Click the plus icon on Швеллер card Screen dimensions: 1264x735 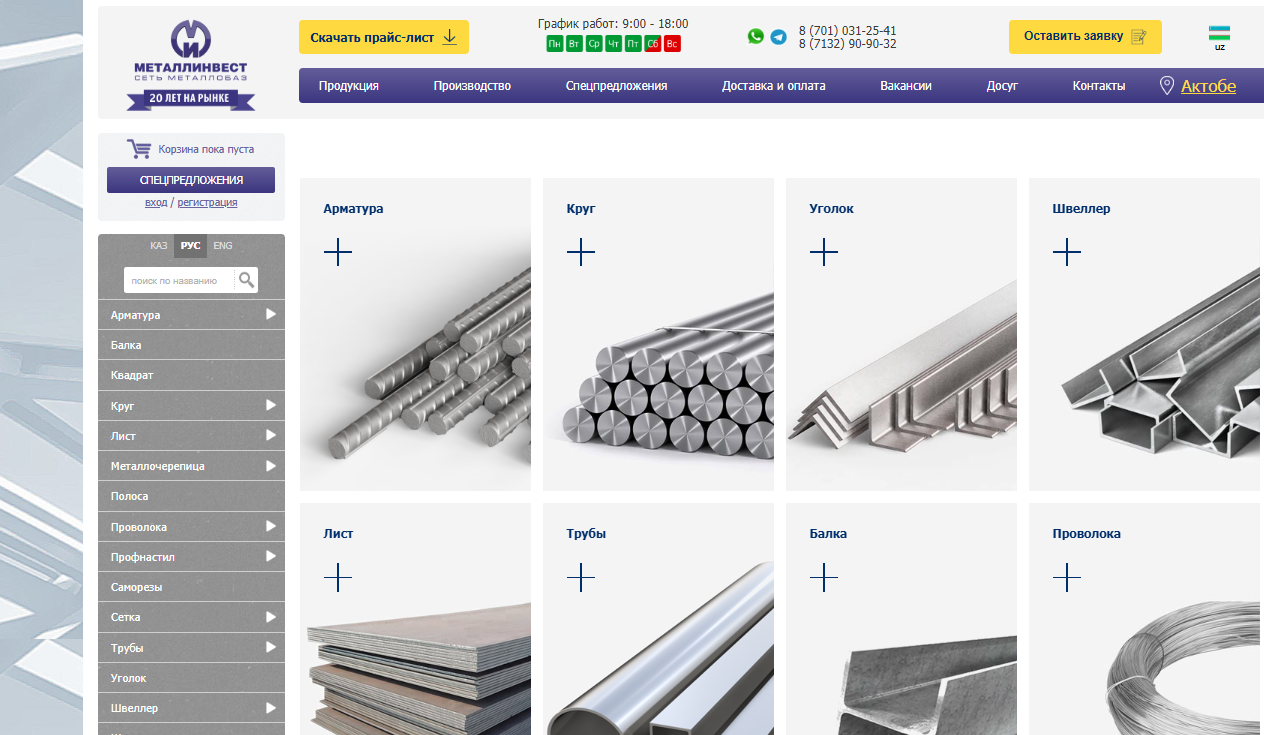(1067, 252)
